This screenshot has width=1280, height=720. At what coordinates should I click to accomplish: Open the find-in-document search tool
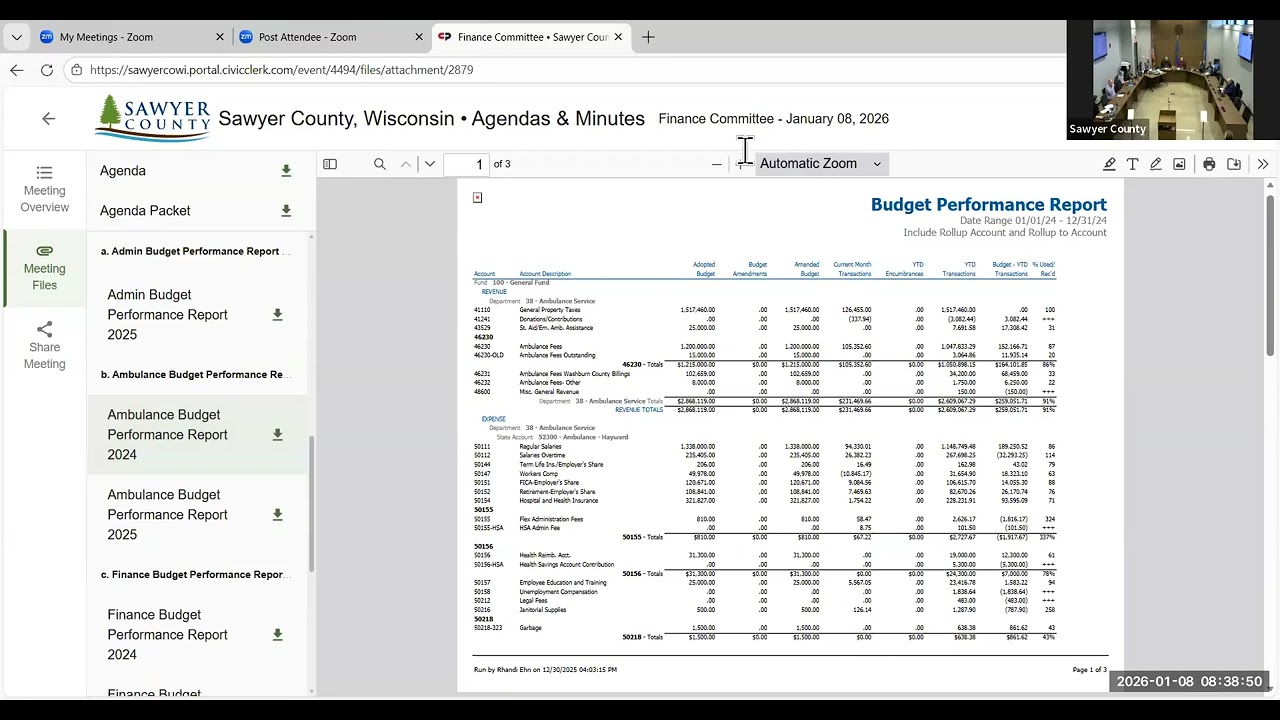coord(380,164)
